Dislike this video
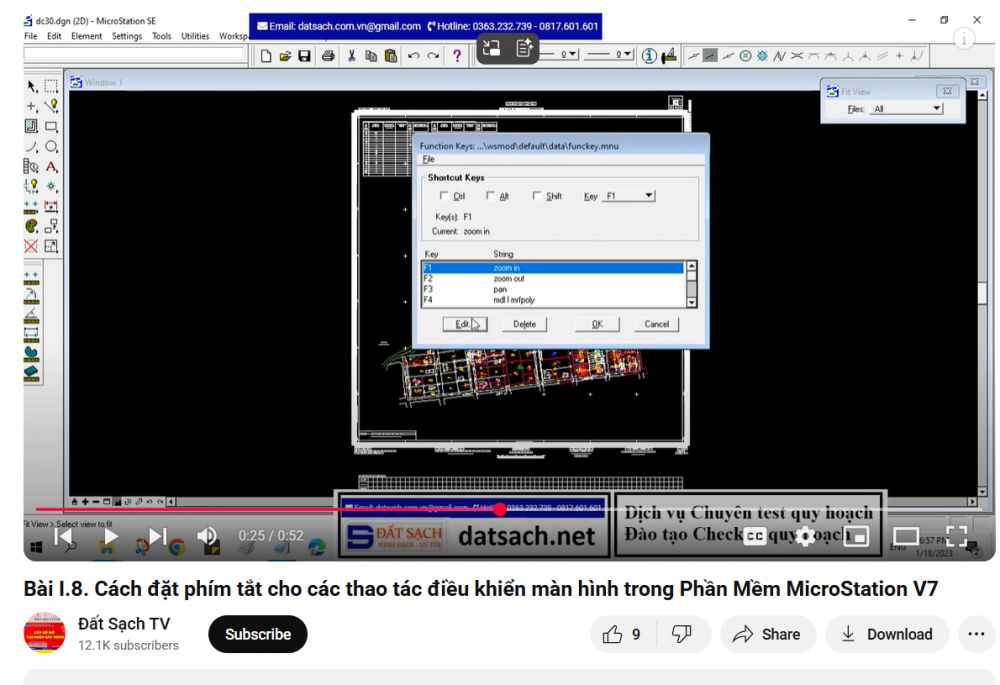This screenshot has height=685, width=1000. click(682, 634)
